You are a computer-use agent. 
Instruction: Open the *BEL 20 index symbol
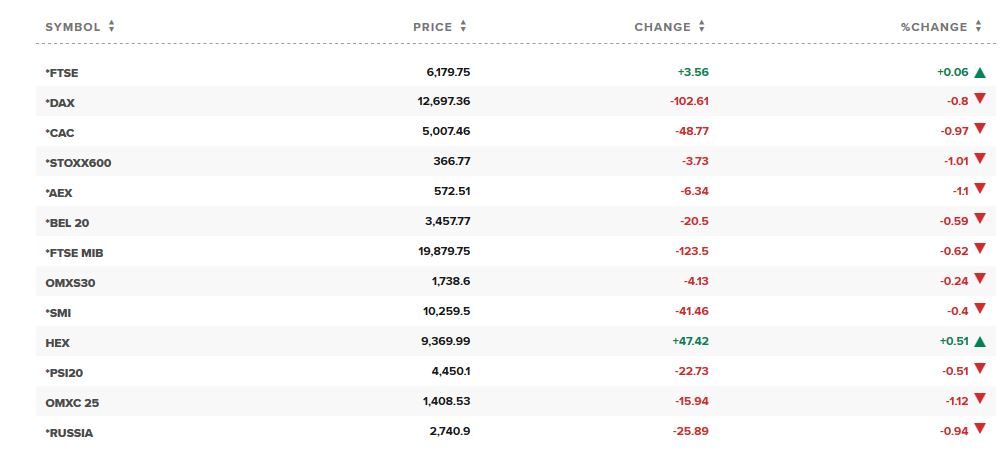point(67,223)
